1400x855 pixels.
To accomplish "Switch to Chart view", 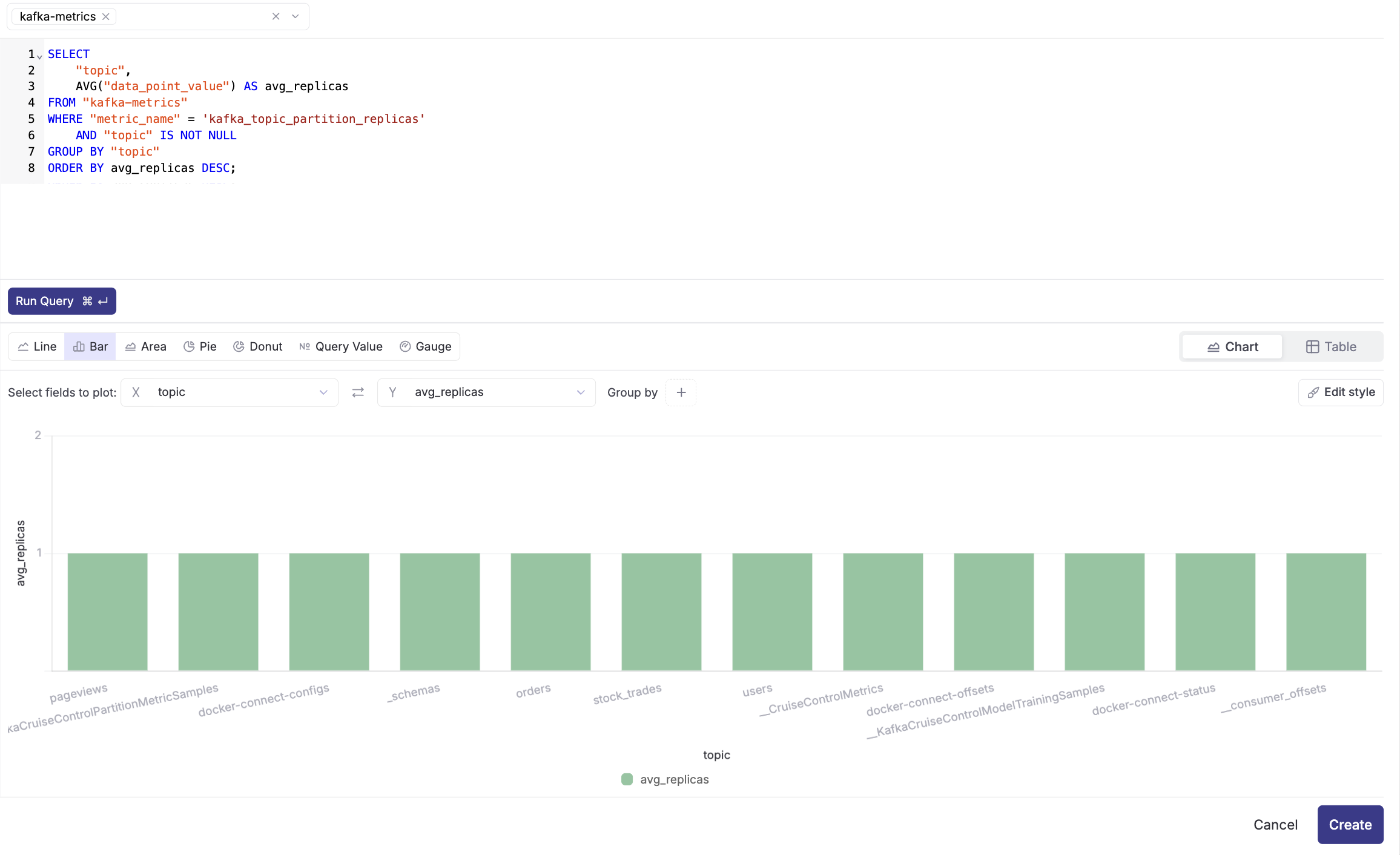I will (x=1232, y=346).
